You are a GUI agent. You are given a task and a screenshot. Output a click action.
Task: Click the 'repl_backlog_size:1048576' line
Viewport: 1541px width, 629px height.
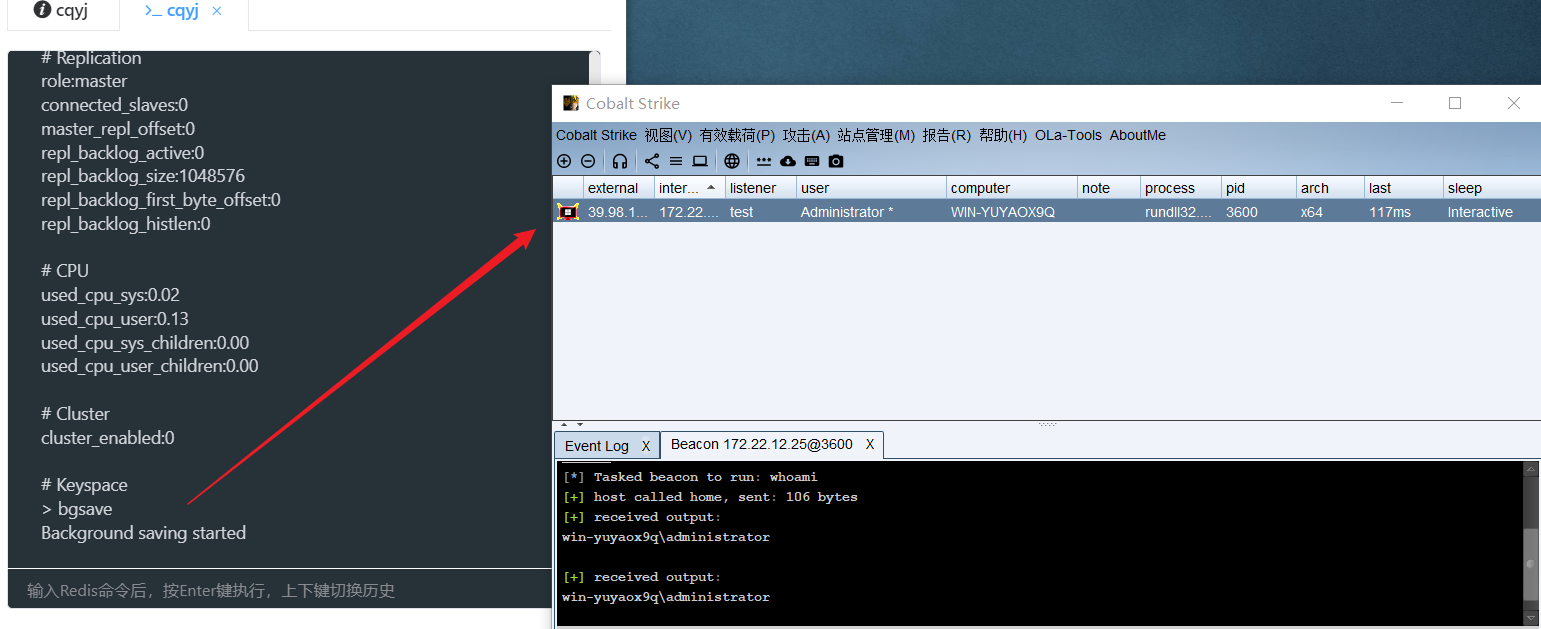click(x=143, y=176)
